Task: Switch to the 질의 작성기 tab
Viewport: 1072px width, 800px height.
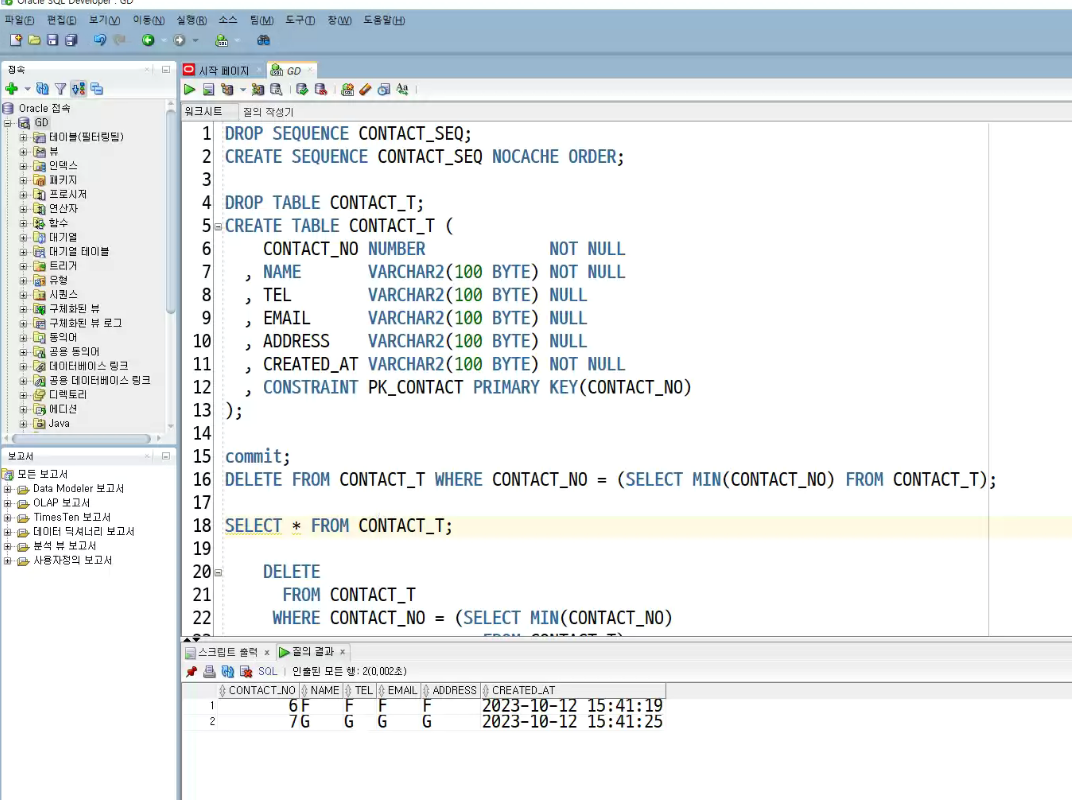Action: pos(268,111)
